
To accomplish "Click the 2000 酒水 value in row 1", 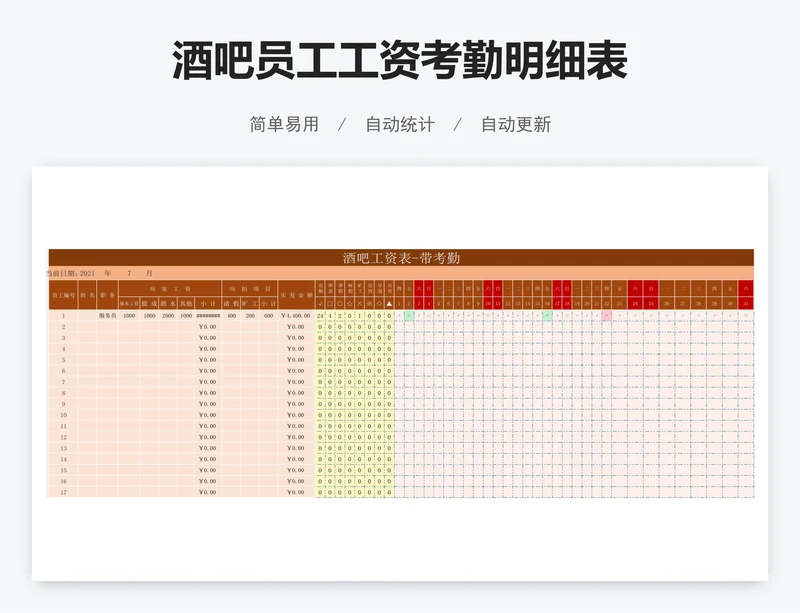I will point(168,316).
